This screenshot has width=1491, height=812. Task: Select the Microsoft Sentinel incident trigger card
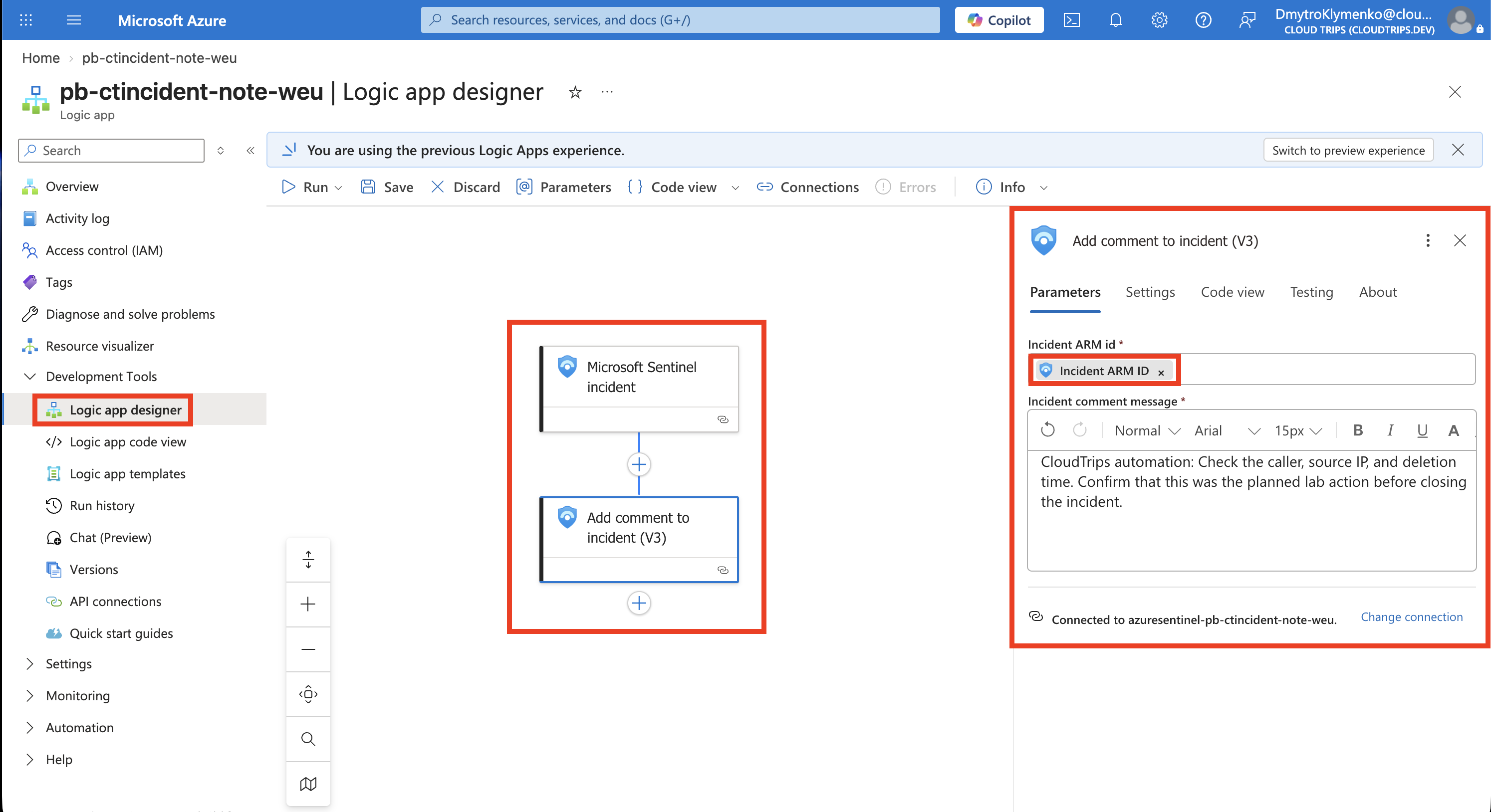(x=639, y=389)
